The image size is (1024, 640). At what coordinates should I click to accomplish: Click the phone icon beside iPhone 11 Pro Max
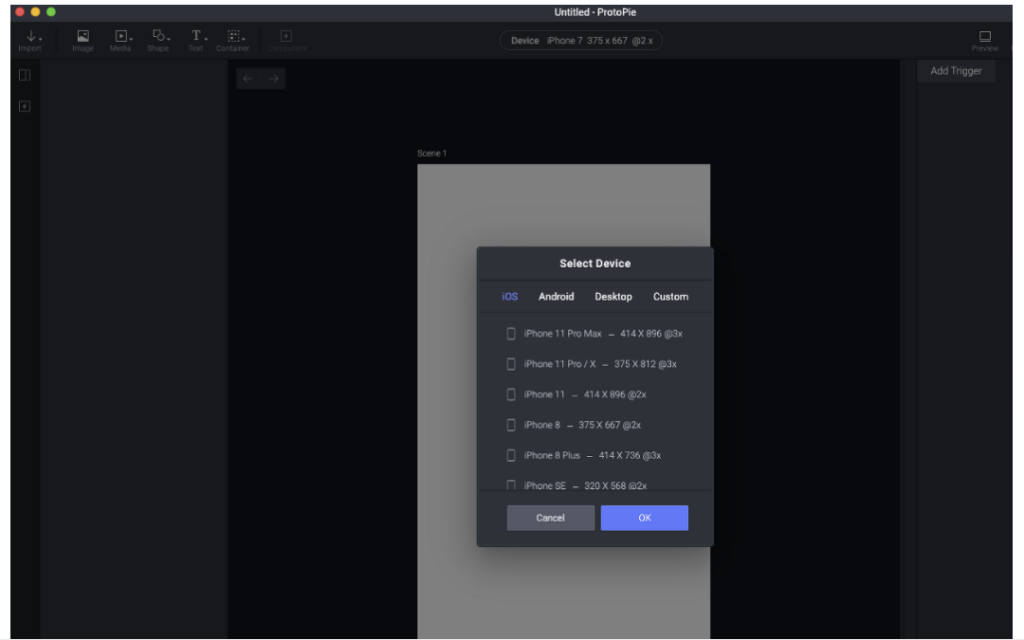(x=511, y=334)
